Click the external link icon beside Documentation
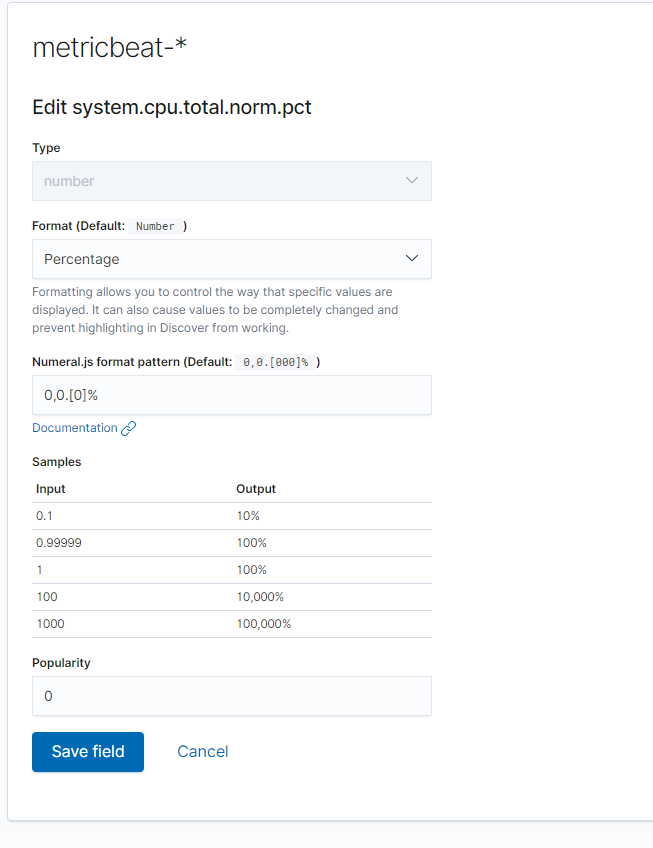The height and width of the screenshot is (848, 653). pyautogui.click(x=128, y=428)
